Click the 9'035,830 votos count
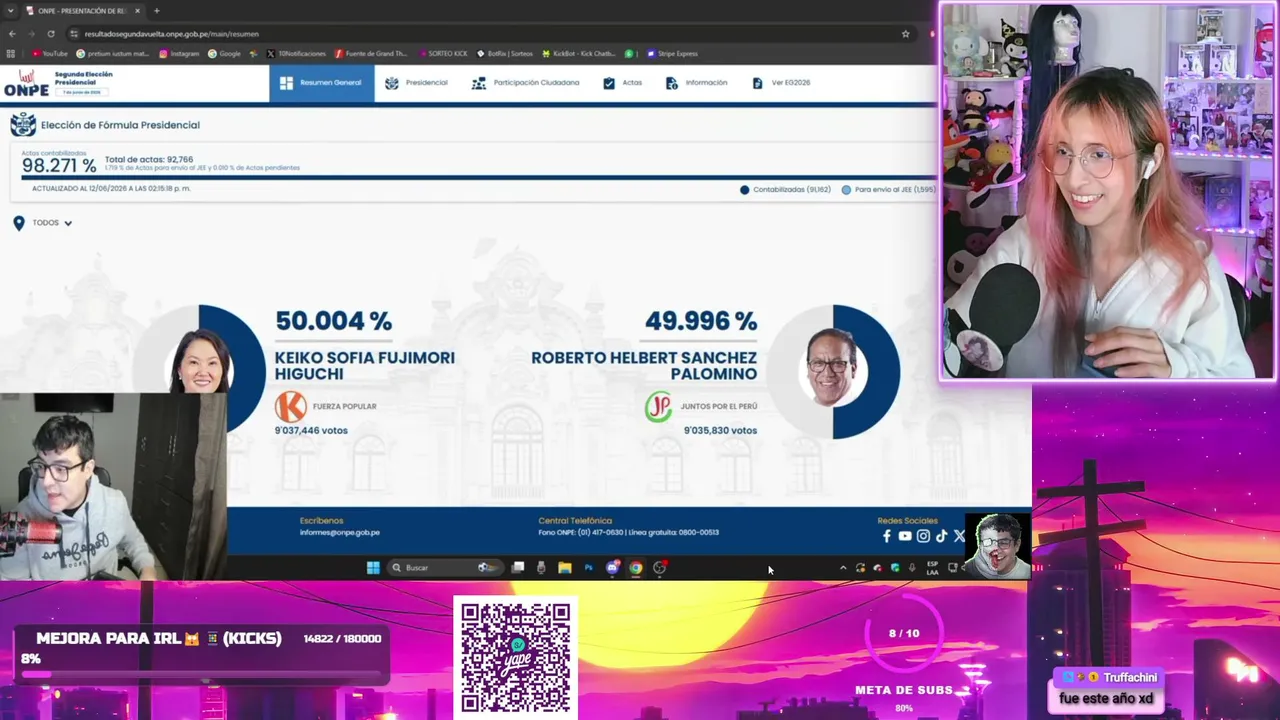The width and height of the screenshot is (1280, 720). 720,430
